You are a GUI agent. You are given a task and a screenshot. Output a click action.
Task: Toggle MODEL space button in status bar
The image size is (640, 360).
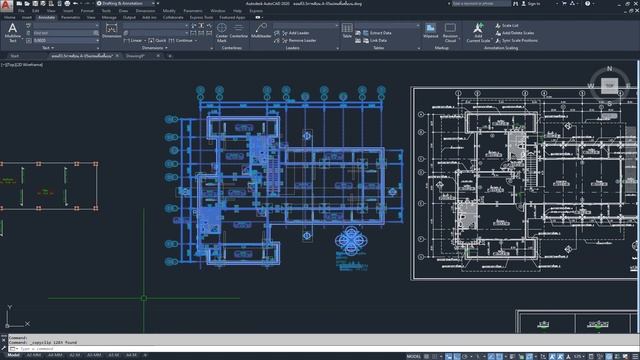point(413,356)
